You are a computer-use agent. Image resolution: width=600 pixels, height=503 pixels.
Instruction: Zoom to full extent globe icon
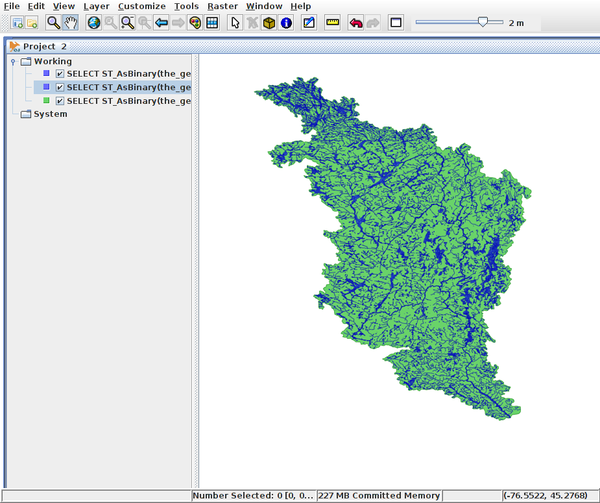(93, 22)
